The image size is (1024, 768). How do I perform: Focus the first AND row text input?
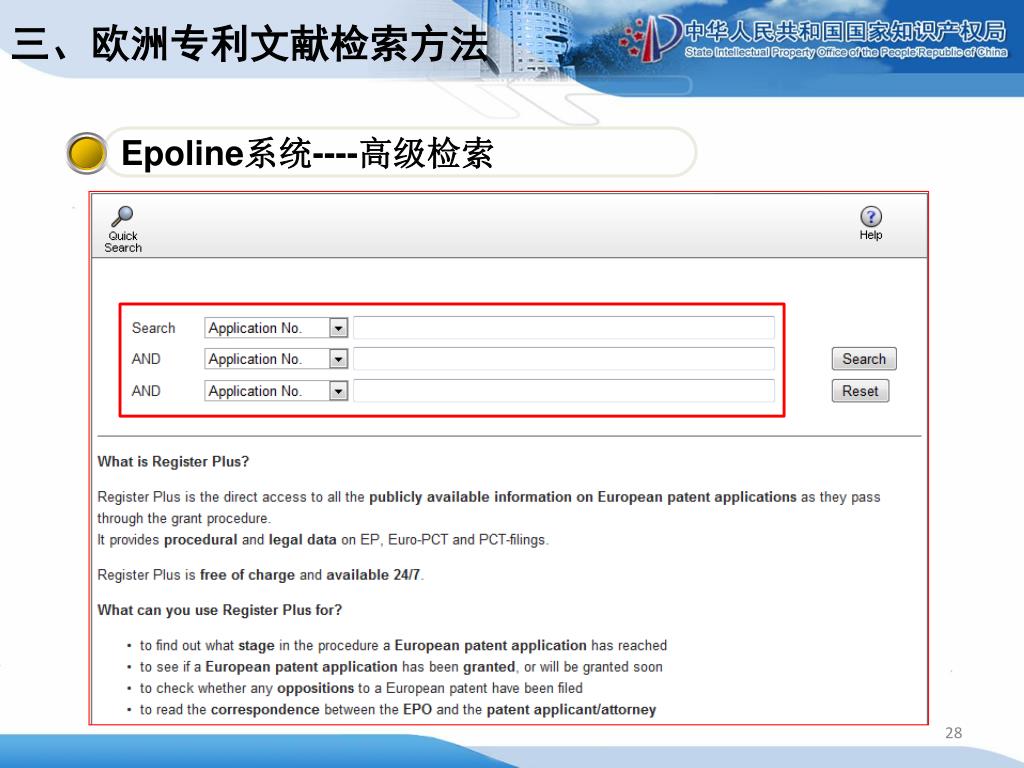coord(564,359)
